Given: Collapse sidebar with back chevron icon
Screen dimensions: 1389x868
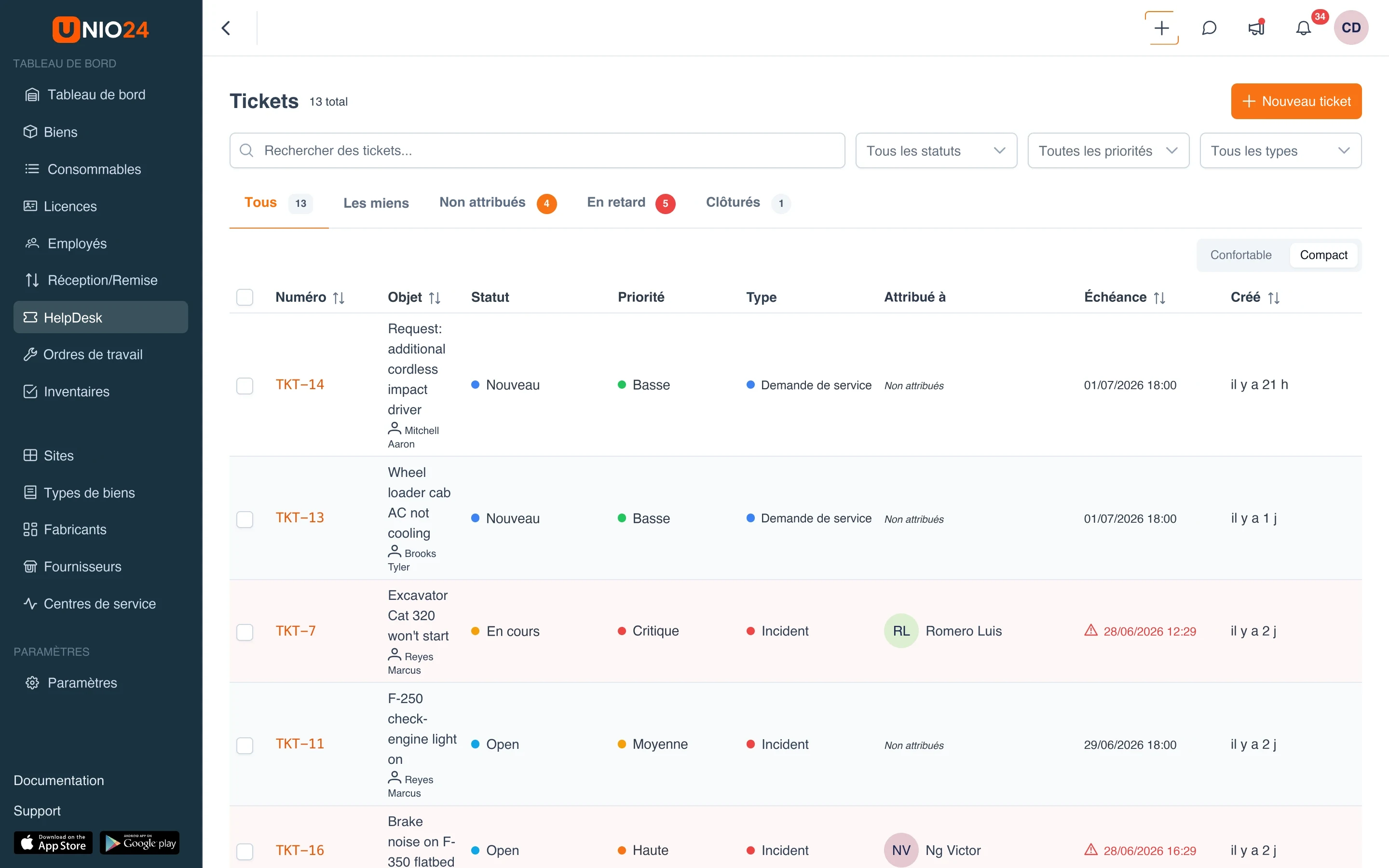Looking at the screenshot, I should point(226,27).
